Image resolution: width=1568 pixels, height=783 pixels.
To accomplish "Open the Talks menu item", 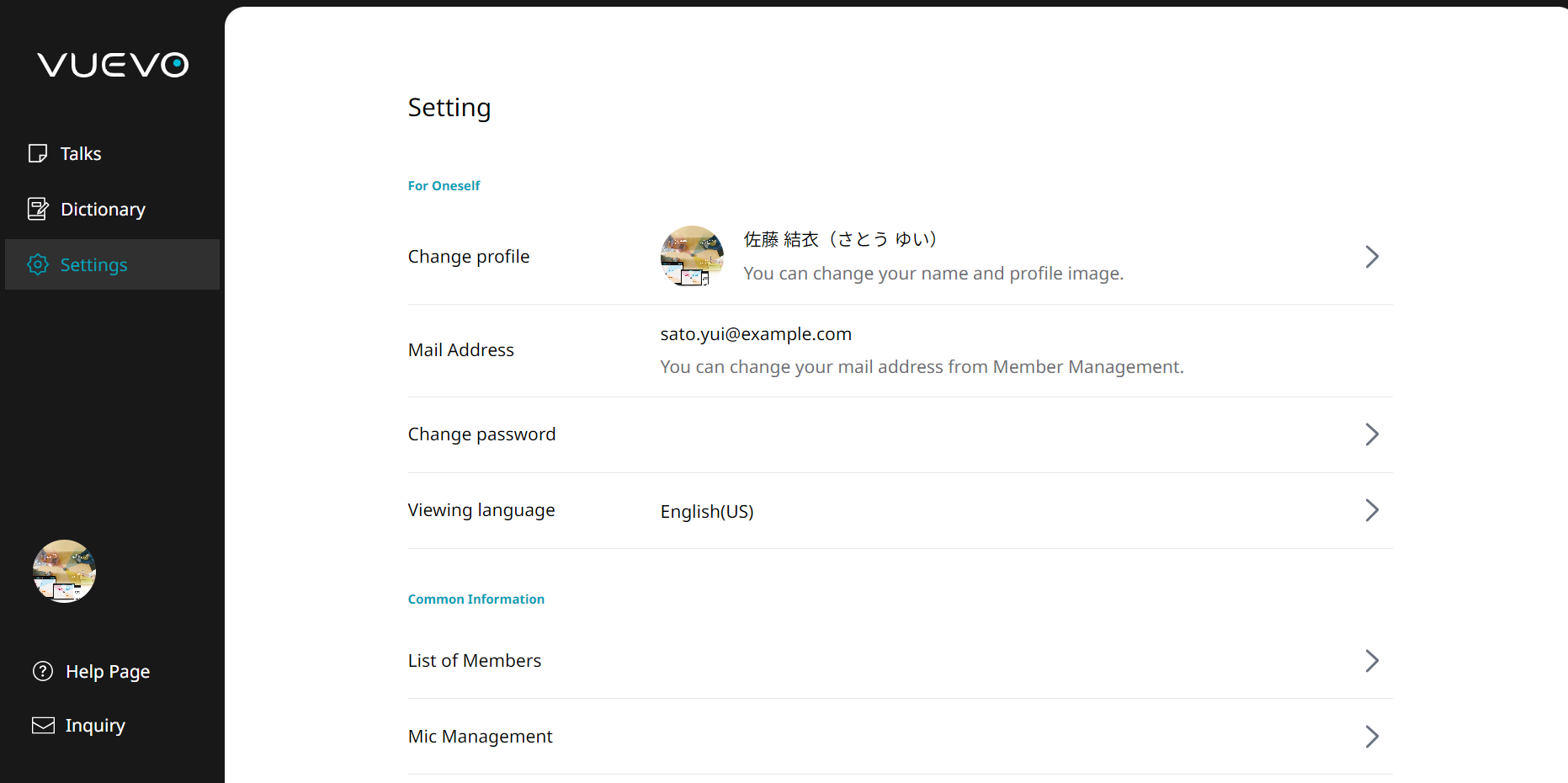I will 81,154.
